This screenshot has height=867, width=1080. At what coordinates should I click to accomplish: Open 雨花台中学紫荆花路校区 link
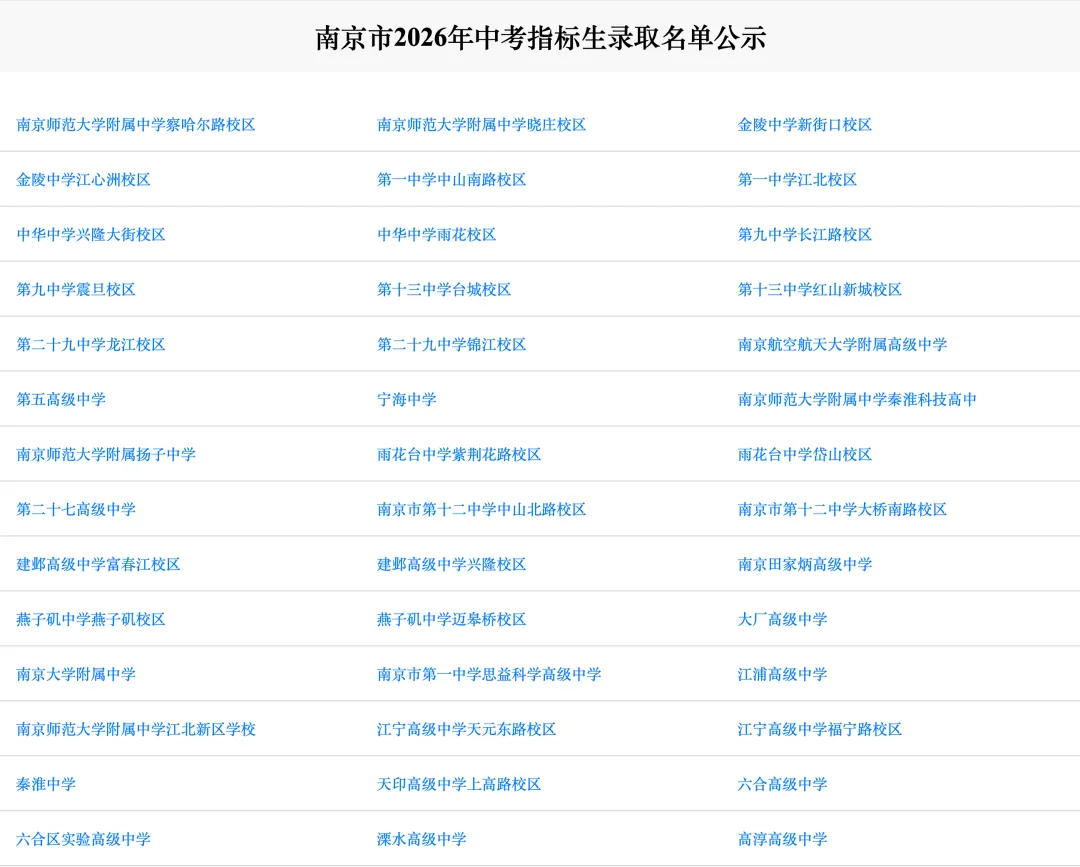[x=459, y=455]
